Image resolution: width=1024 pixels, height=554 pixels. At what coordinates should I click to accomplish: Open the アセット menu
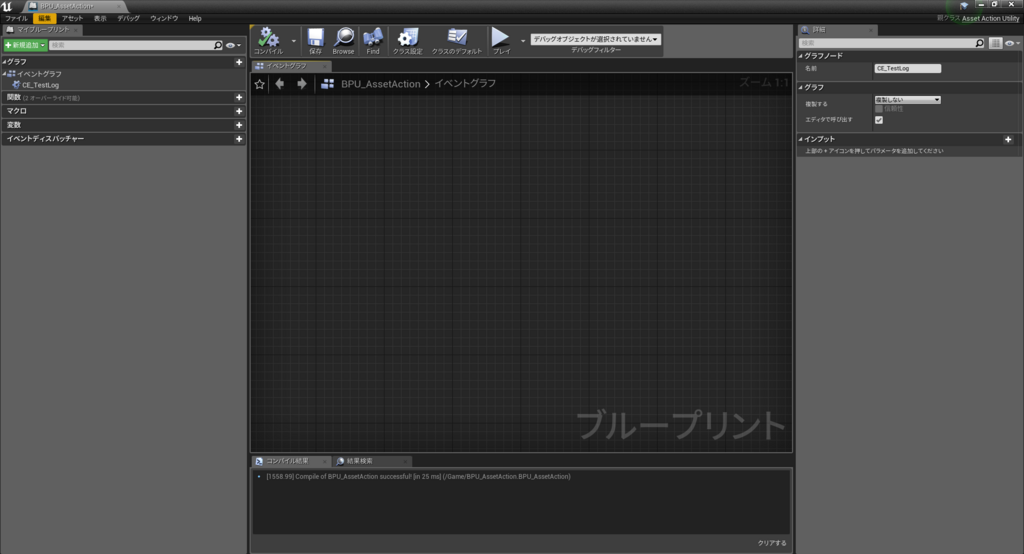72,18
